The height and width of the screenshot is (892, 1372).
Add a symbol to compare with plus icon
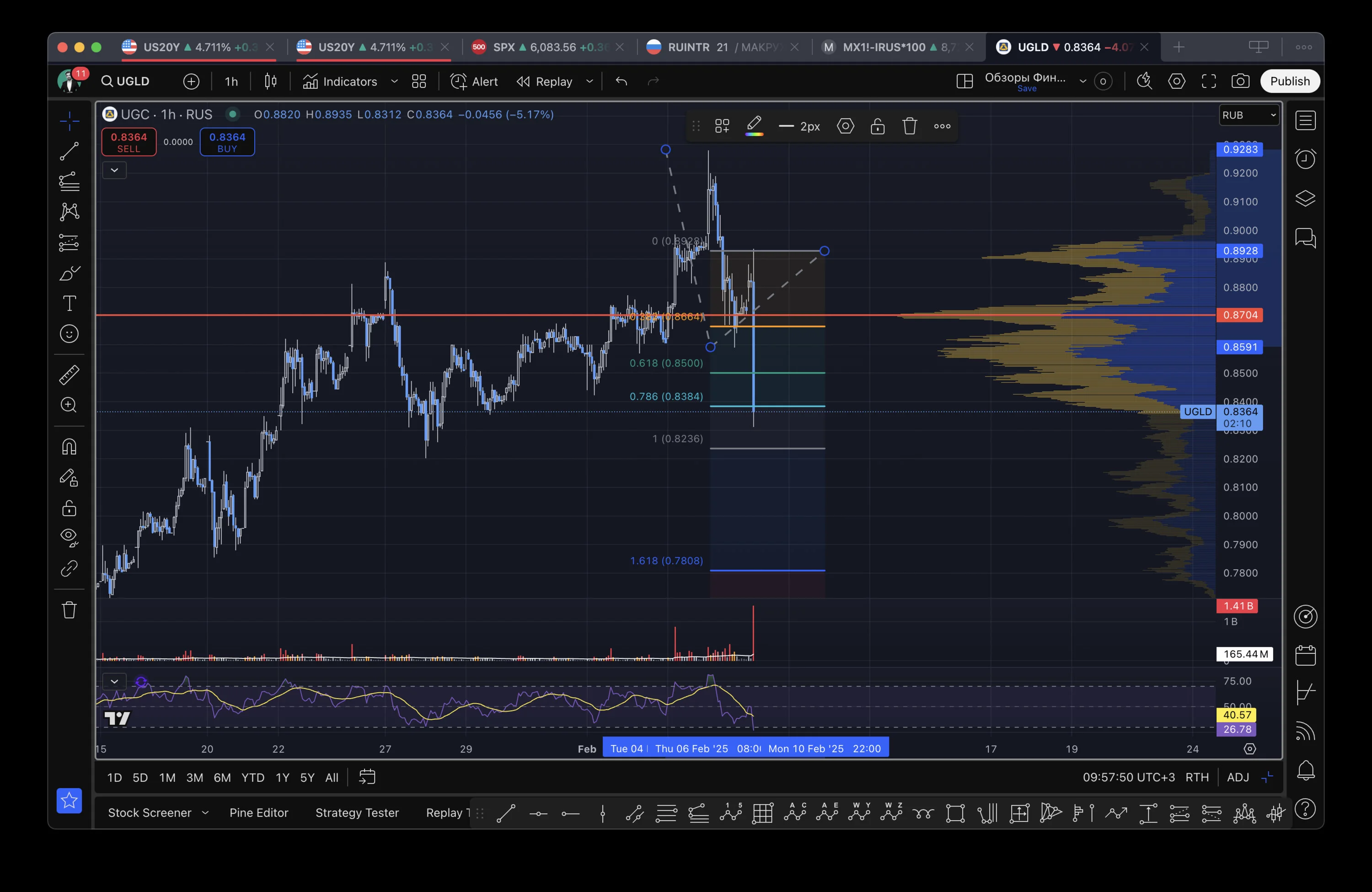point(191,81)
